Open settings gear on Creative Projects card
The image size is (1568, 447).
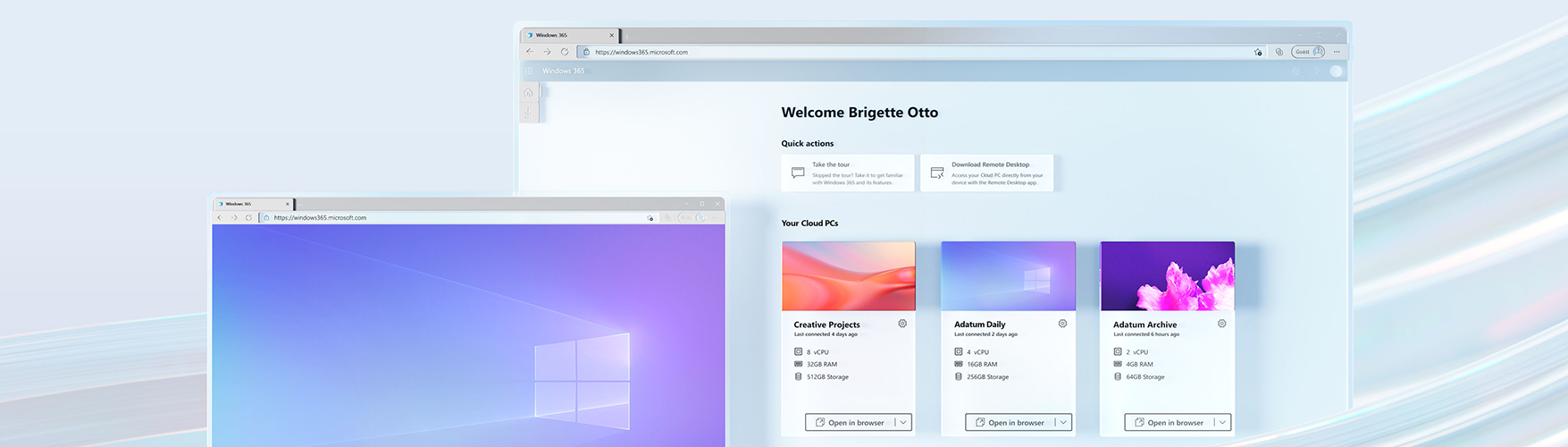pyautogui.click(x=902, y=324)
